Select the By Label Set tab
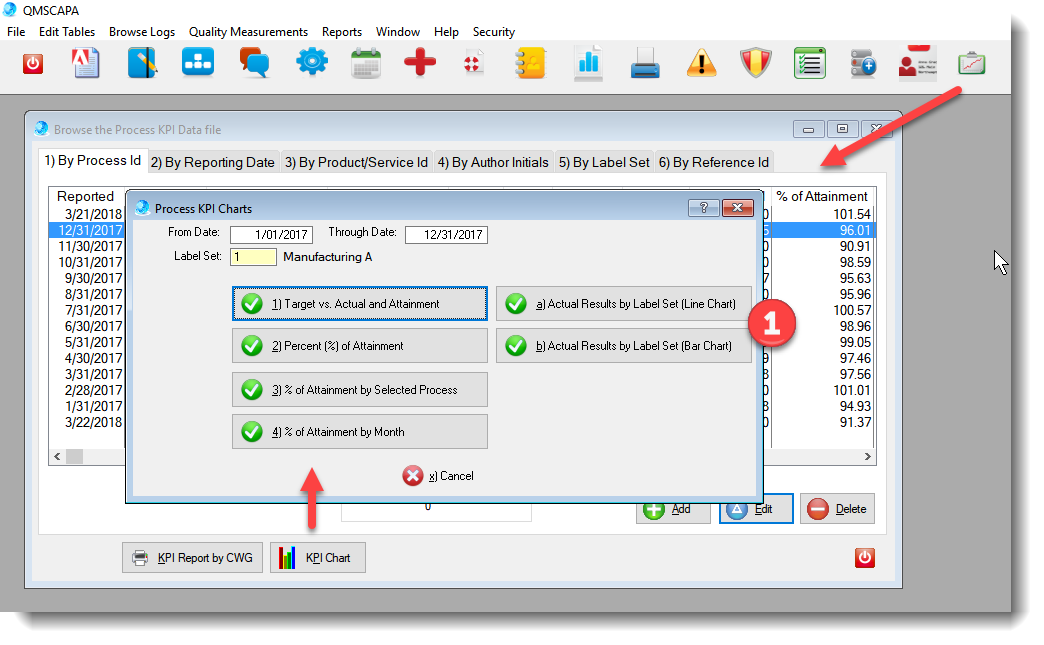1044x645 pixels. coord(604,162)
